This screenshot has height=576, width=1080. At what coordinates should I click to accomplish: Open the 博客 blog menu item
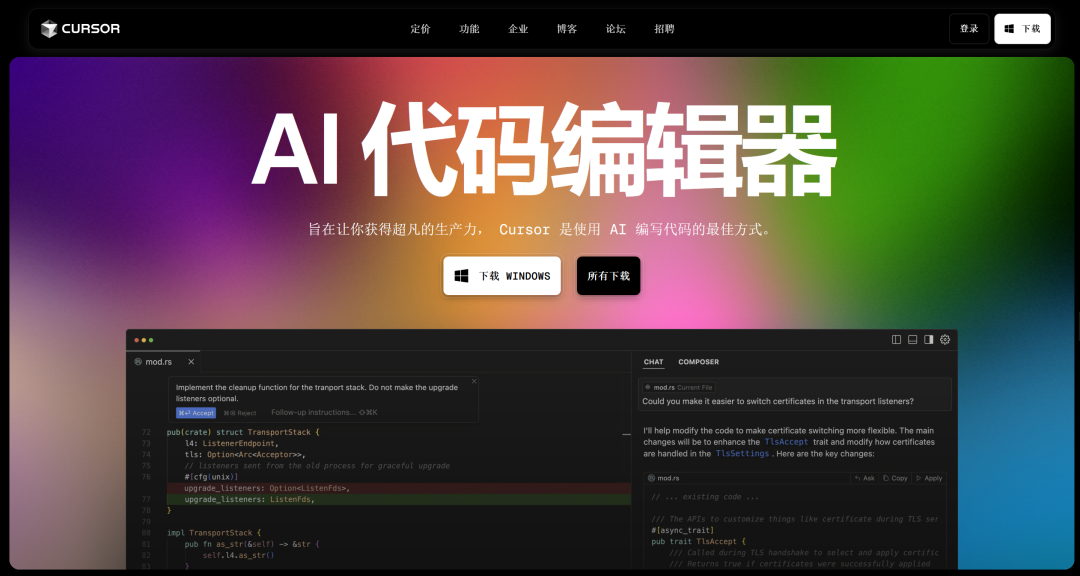pos(567,29)
